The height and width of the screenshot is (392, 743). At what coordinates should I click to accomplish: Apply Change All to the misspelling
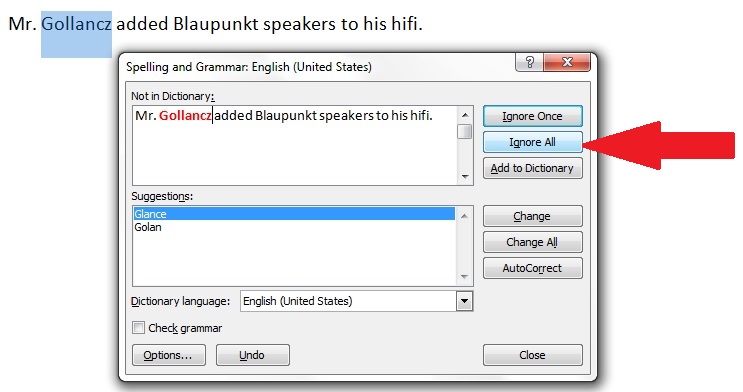point(533,242)
